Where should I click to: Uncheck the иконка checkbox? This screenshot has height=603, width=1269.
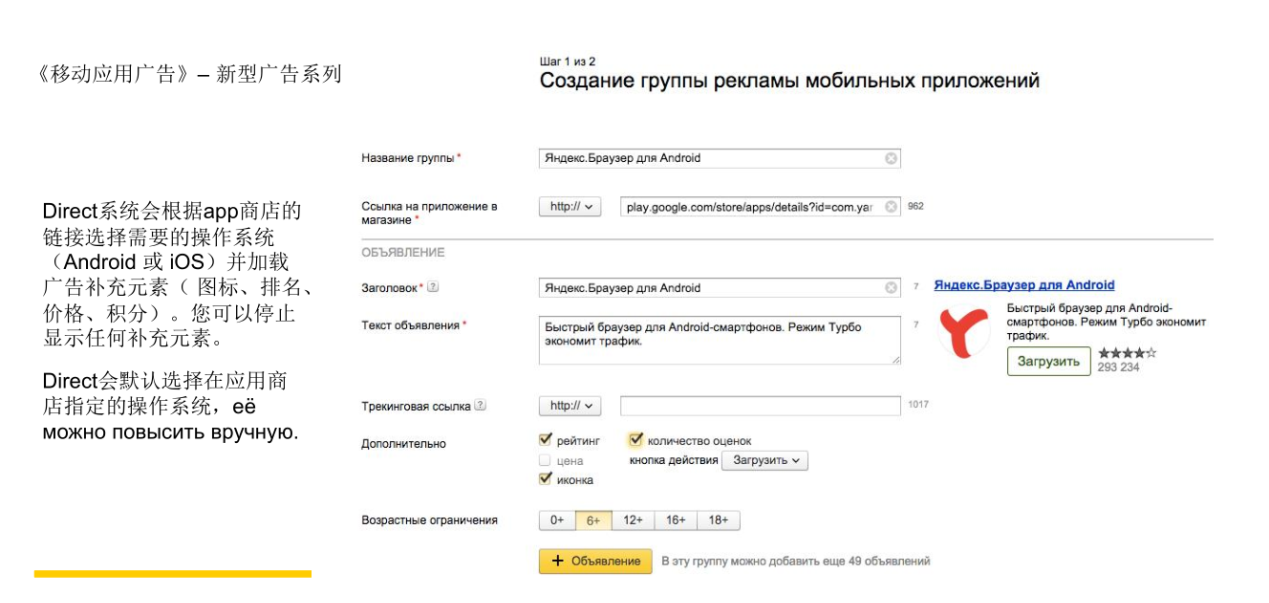point(545,479)
